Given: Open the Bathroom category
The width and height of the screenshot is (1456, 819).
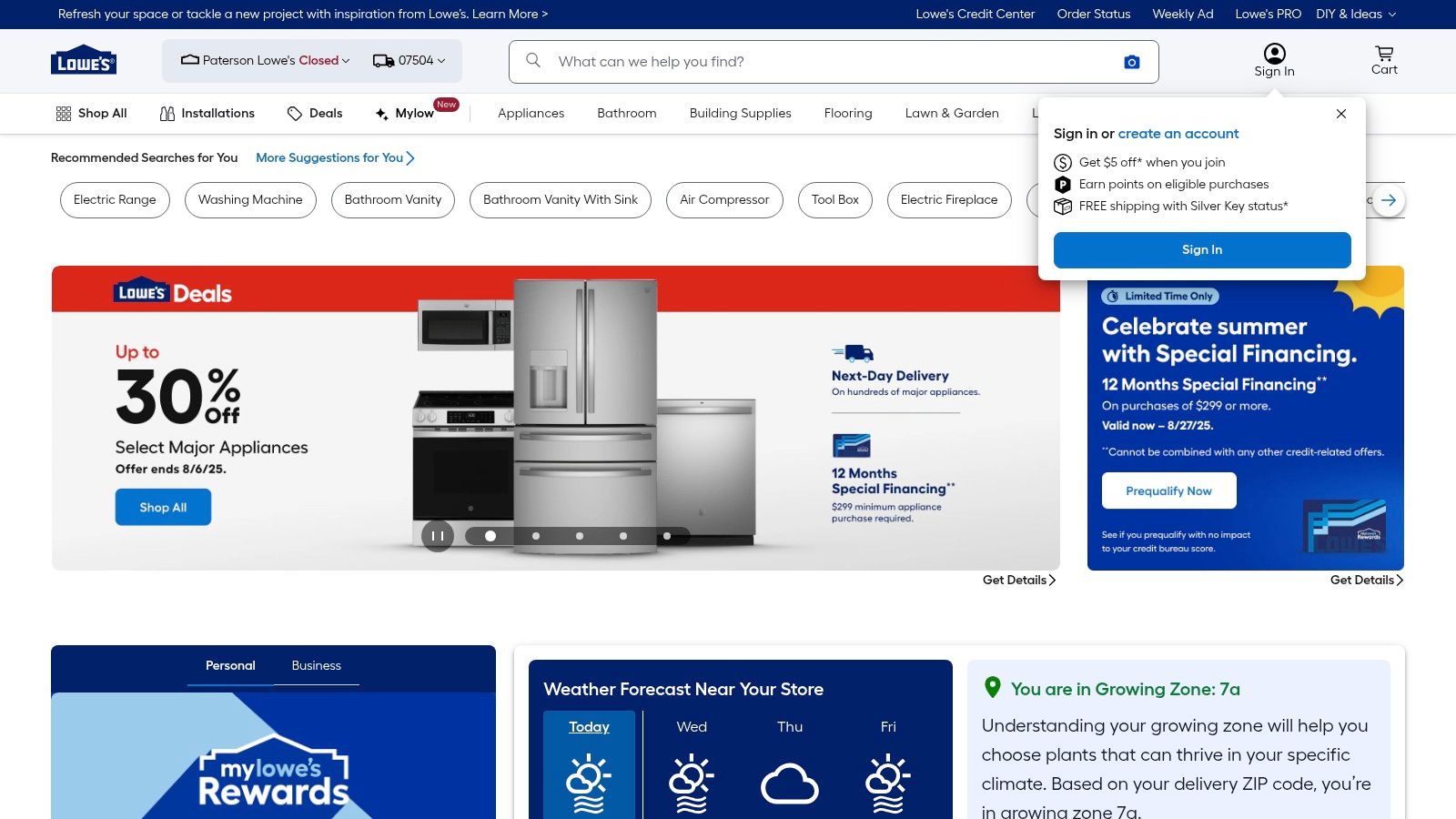Looking at the screenshot, I should 626,113.
